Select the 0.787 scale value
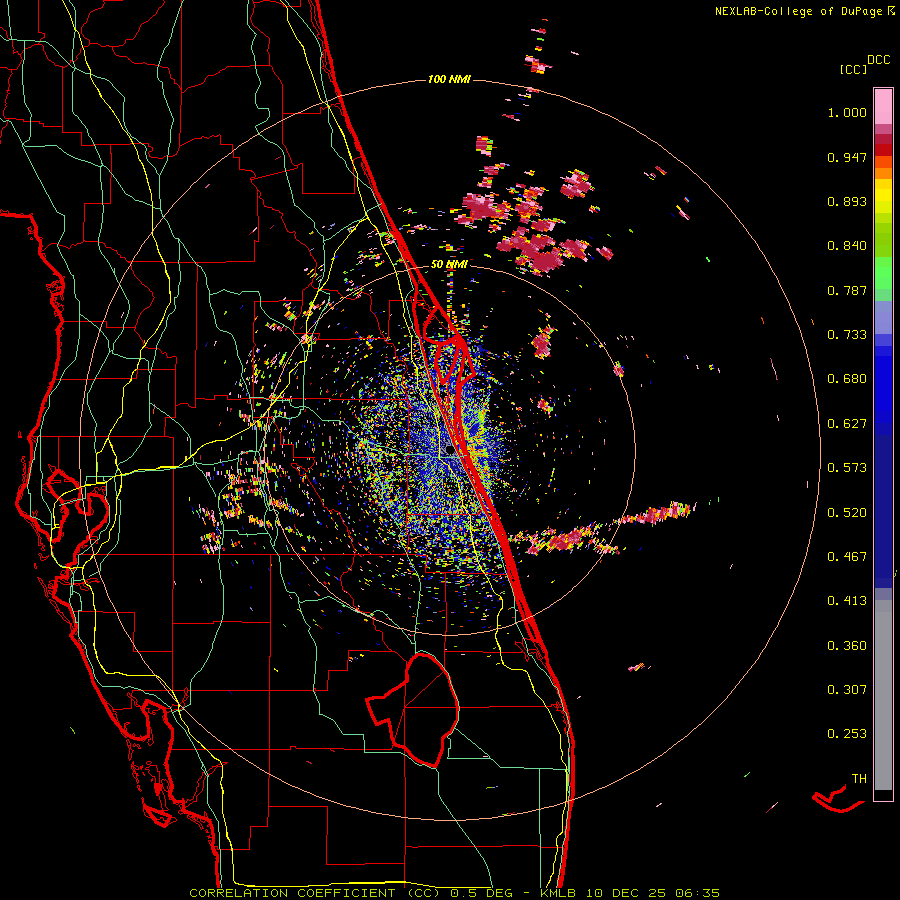Image resolution: width=900 pixels, height=900 pixels. pos(847,290)
